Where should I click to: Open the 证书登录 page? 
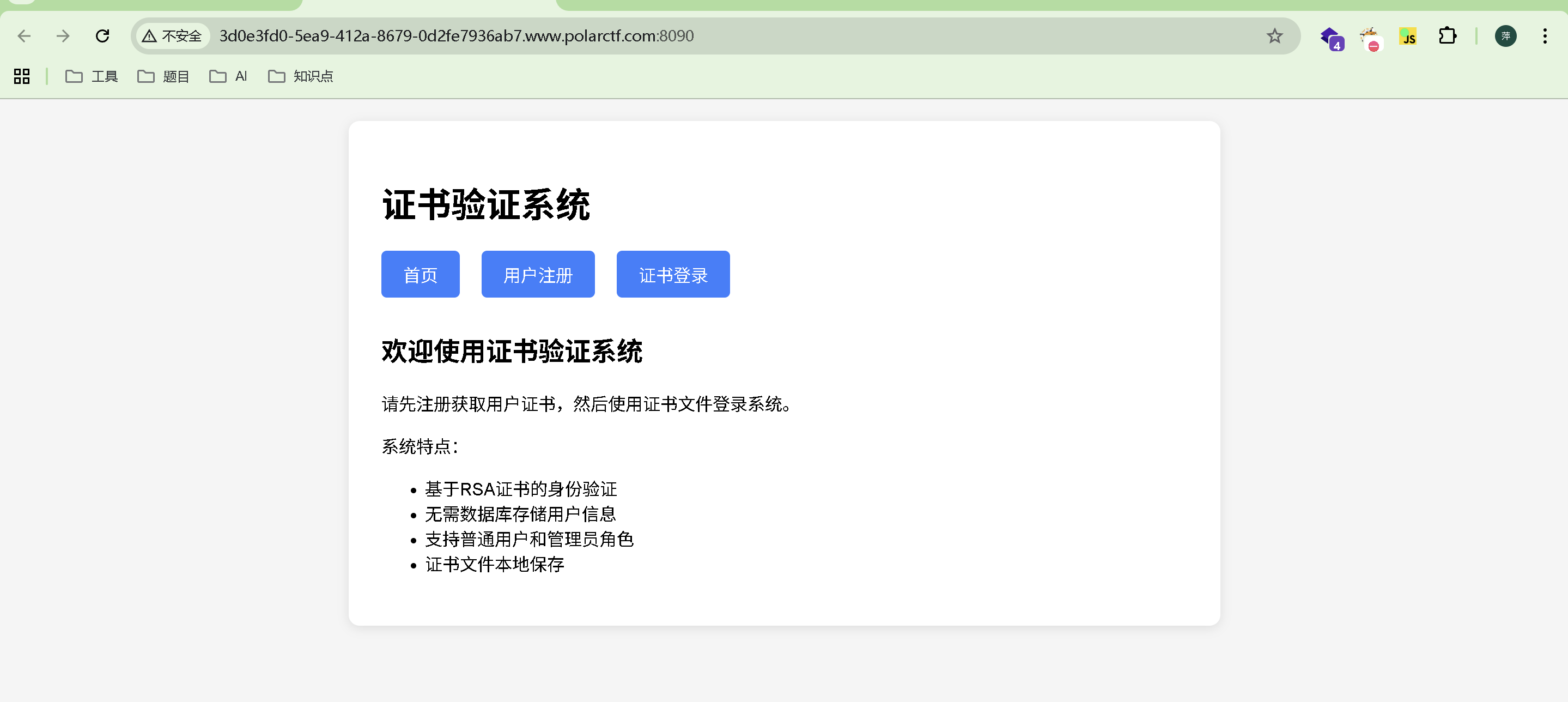point(673,275)
